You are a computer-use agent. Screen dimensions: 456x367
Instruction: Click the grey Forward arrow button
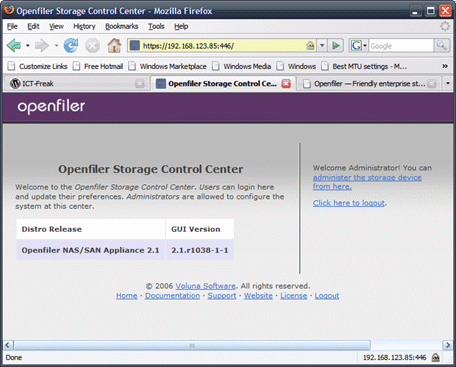42,45
